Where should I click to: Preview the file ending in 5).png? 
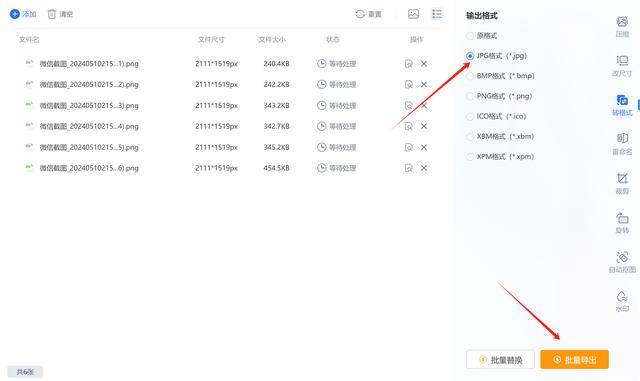click(x=409, y=147)
